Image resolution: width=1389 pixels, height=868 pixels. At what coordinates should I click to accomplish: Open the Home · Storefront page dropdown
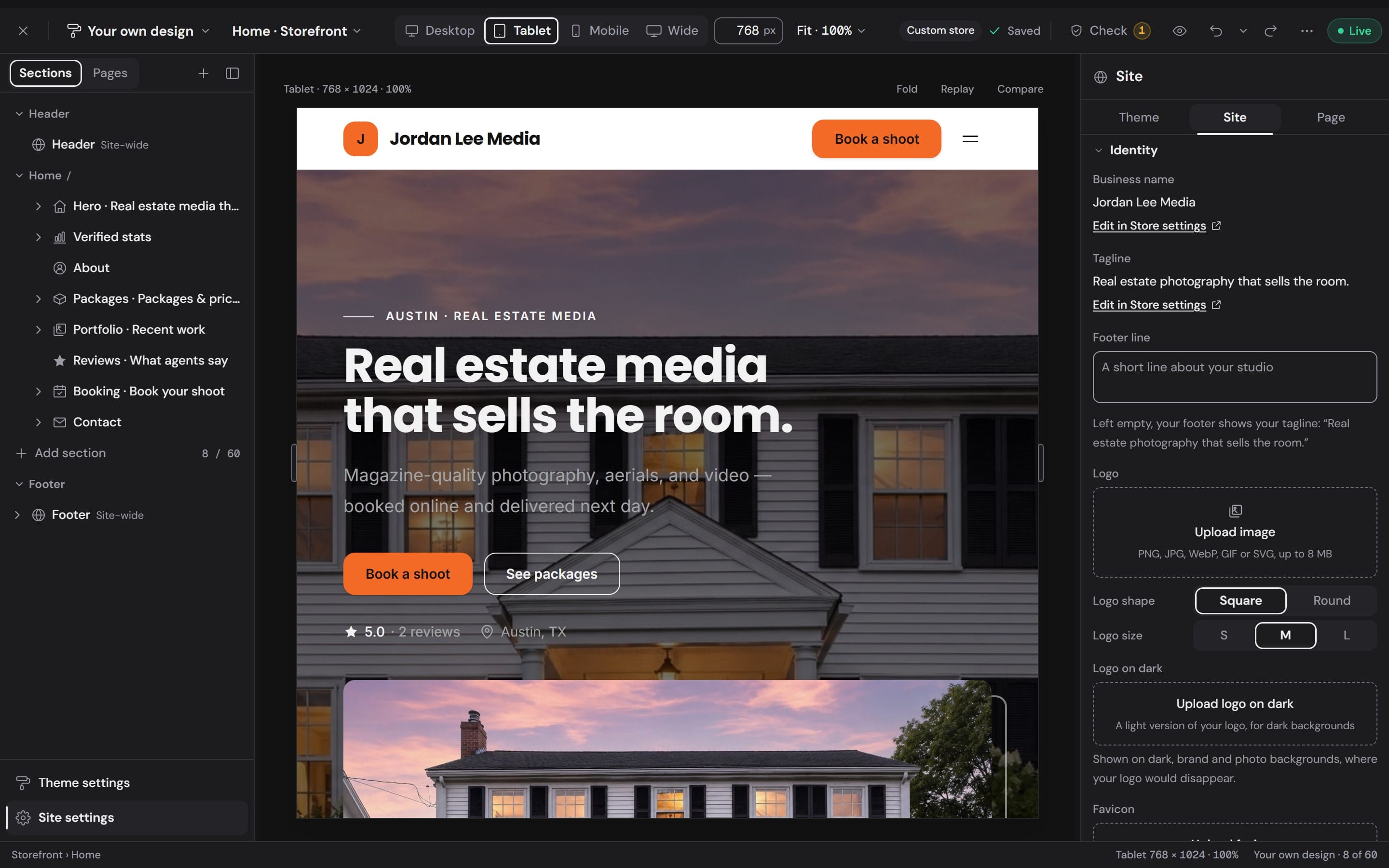point(296,31)
